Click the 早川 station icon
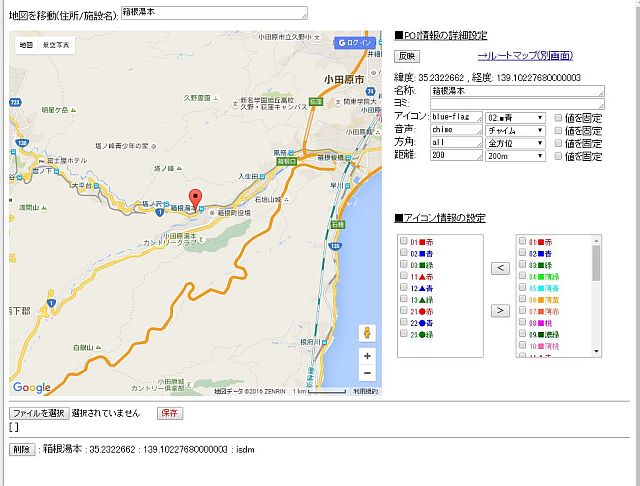 point(347,185)
